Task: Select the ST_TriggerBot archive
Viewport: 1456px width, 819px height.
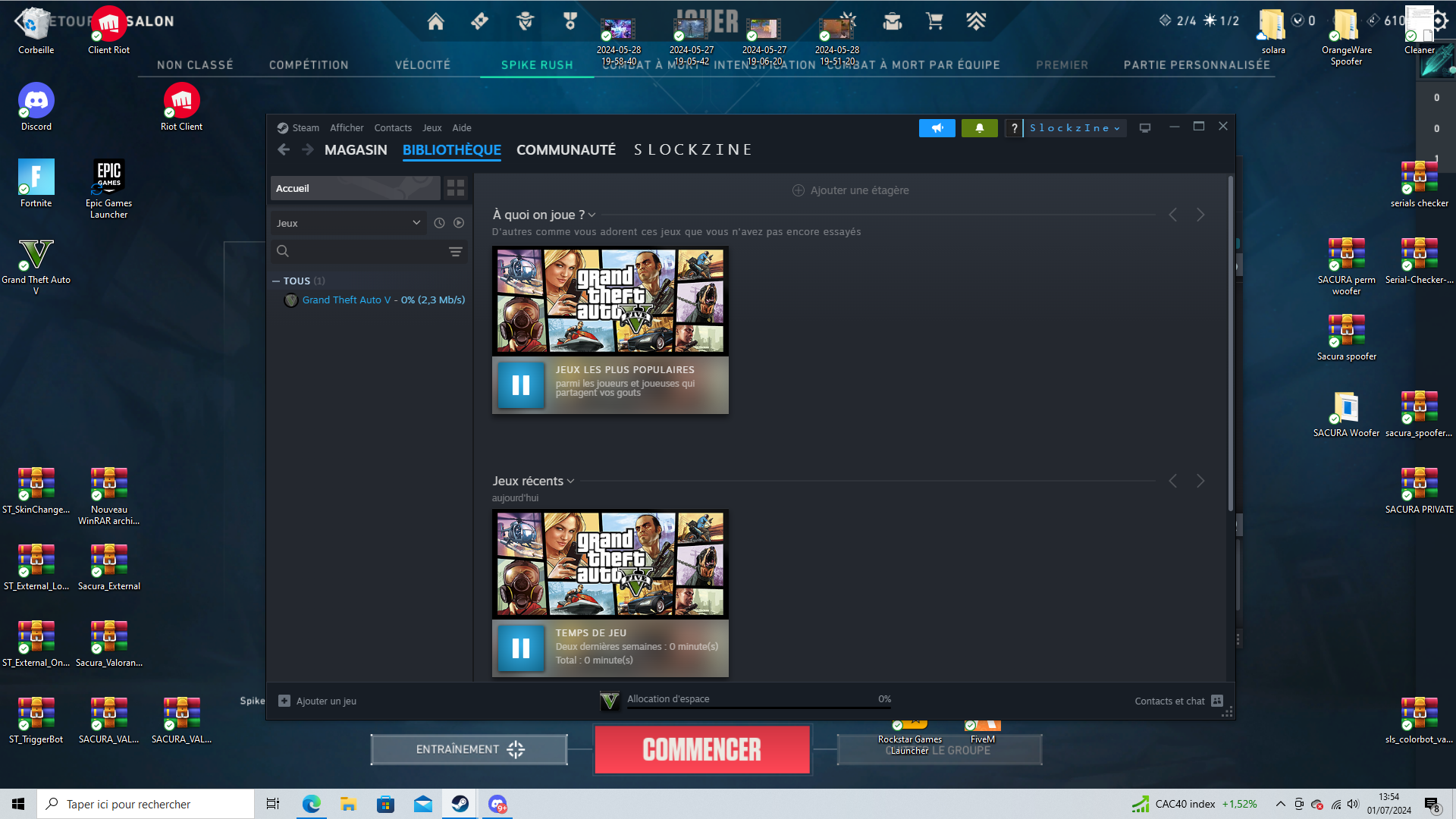Action: (36, 721)
